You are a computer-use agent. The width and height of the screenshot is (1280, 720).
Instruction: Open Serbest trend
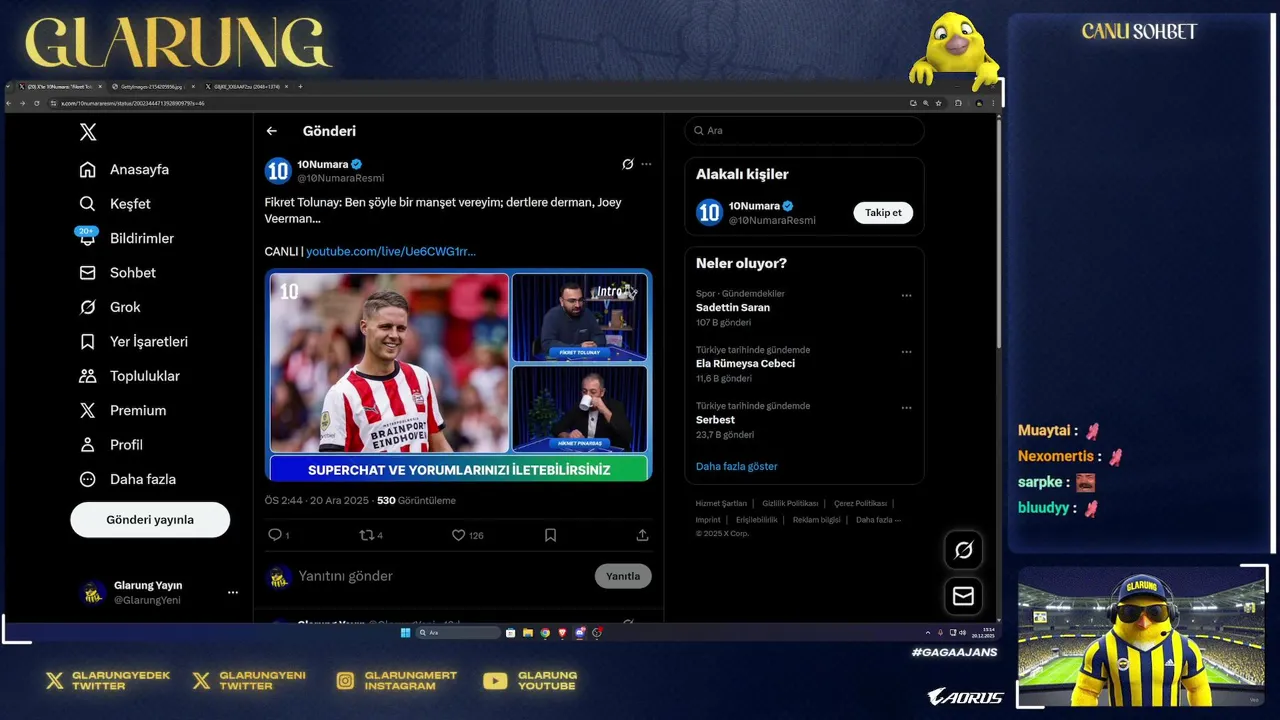pos(715,420)
